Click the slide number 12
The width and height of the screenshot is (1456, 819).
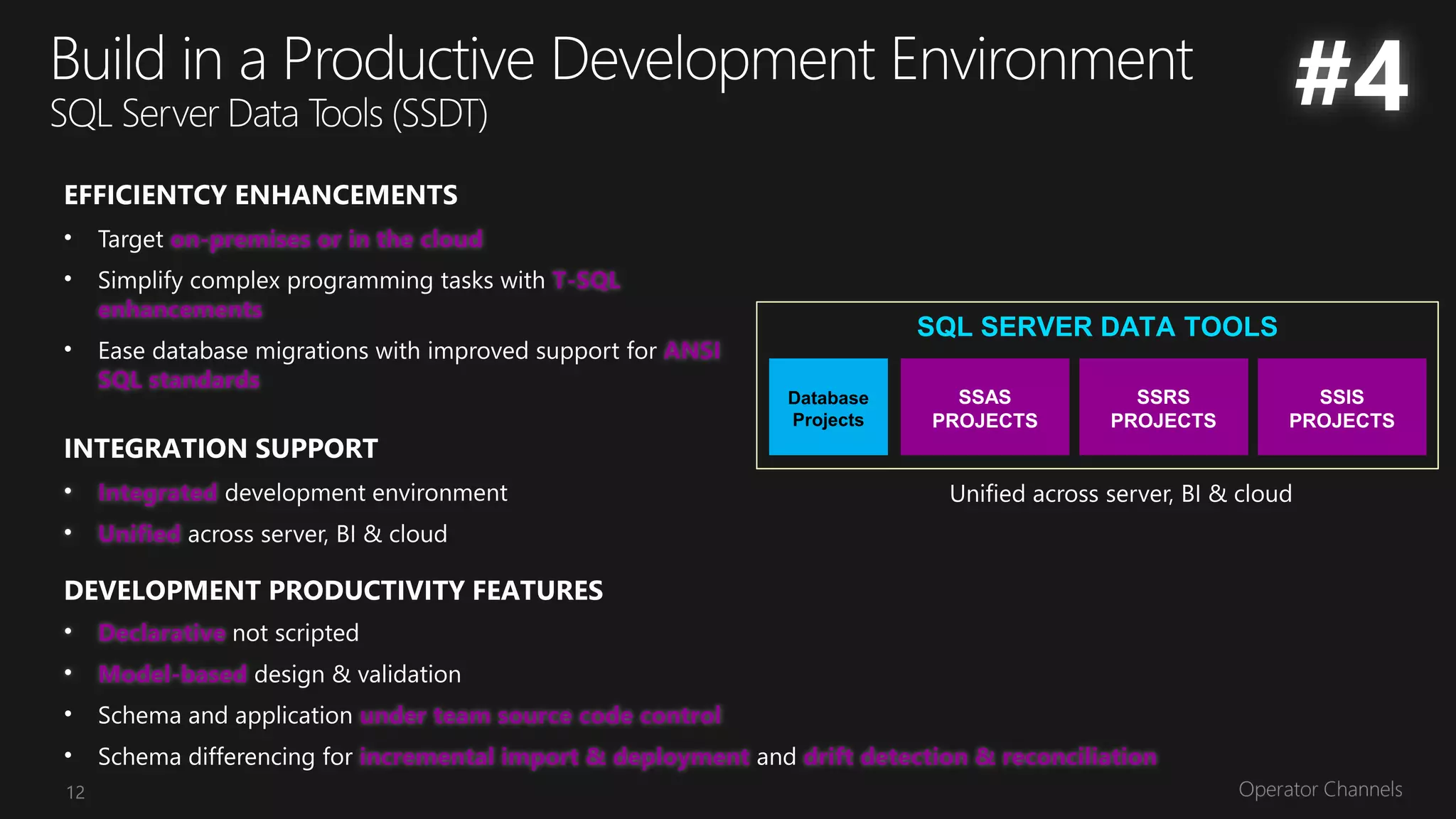[75, 793]
